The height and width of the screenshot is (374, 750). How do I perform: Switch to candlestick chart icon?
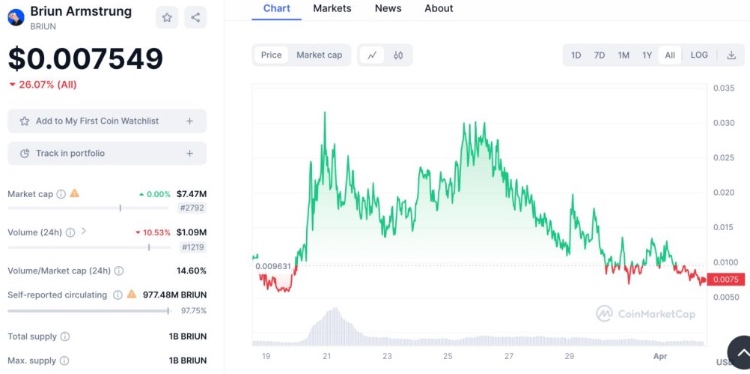pos(398,55)
